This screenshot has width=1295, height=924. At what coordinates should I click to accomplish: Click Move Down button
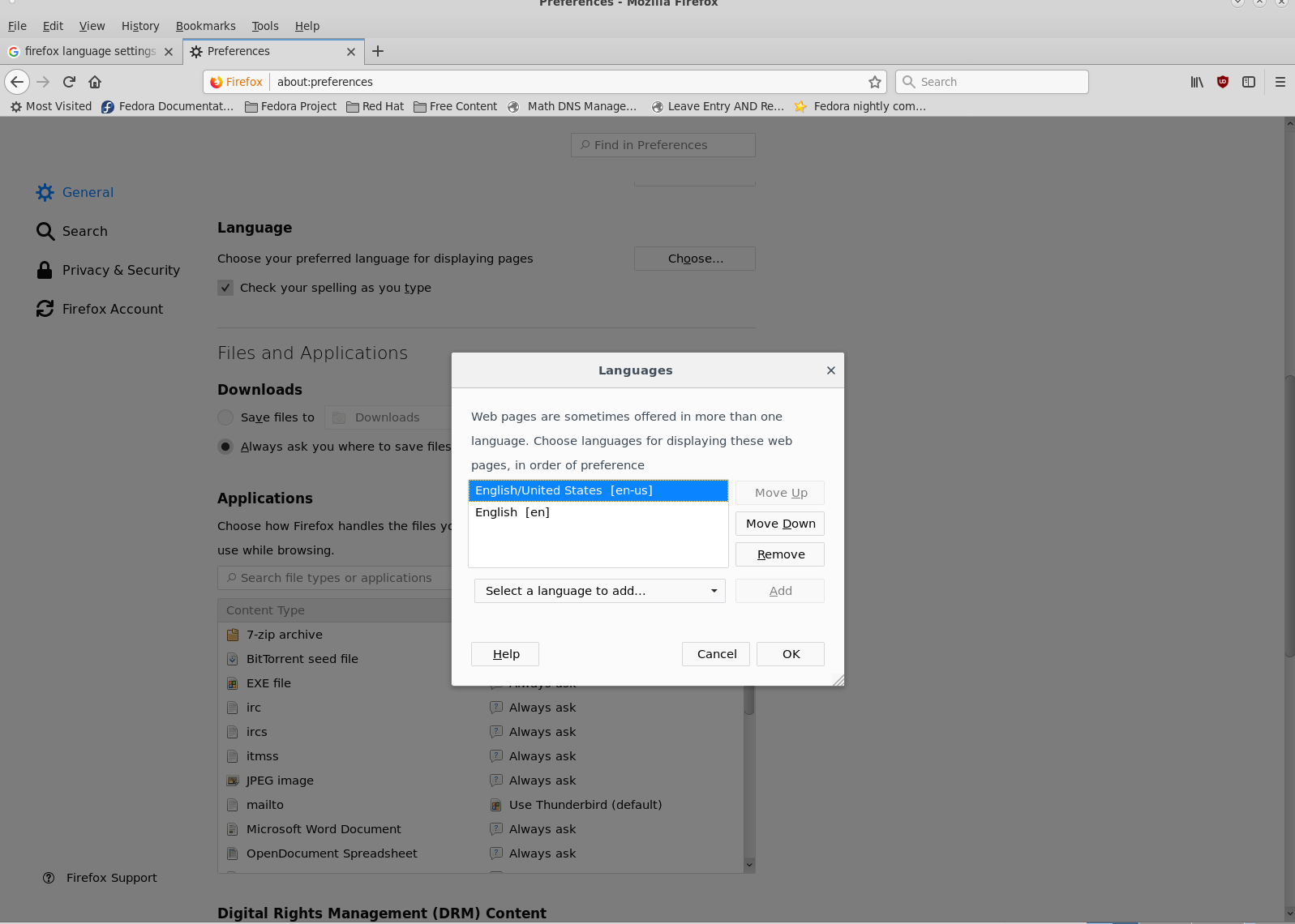pyautogui.click(x=780, y=524)
